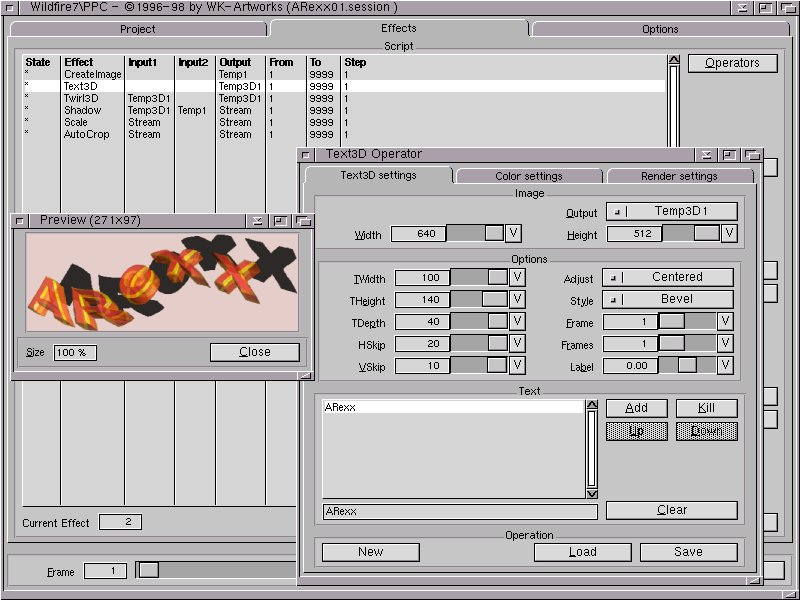Switch to the Color settings tab
This screenshot has width=800, height=600.
(x=529, y=177)
